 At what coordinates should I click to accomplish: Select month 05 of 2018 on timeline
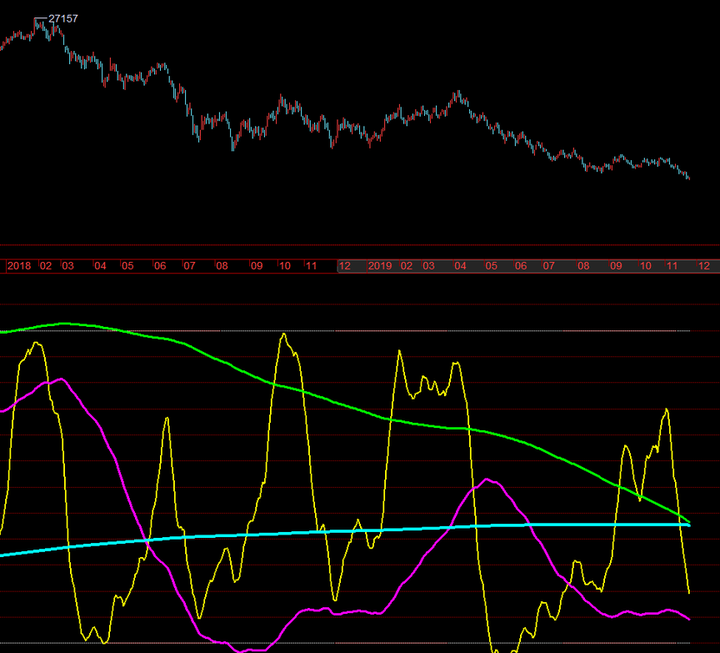[127, 266]
